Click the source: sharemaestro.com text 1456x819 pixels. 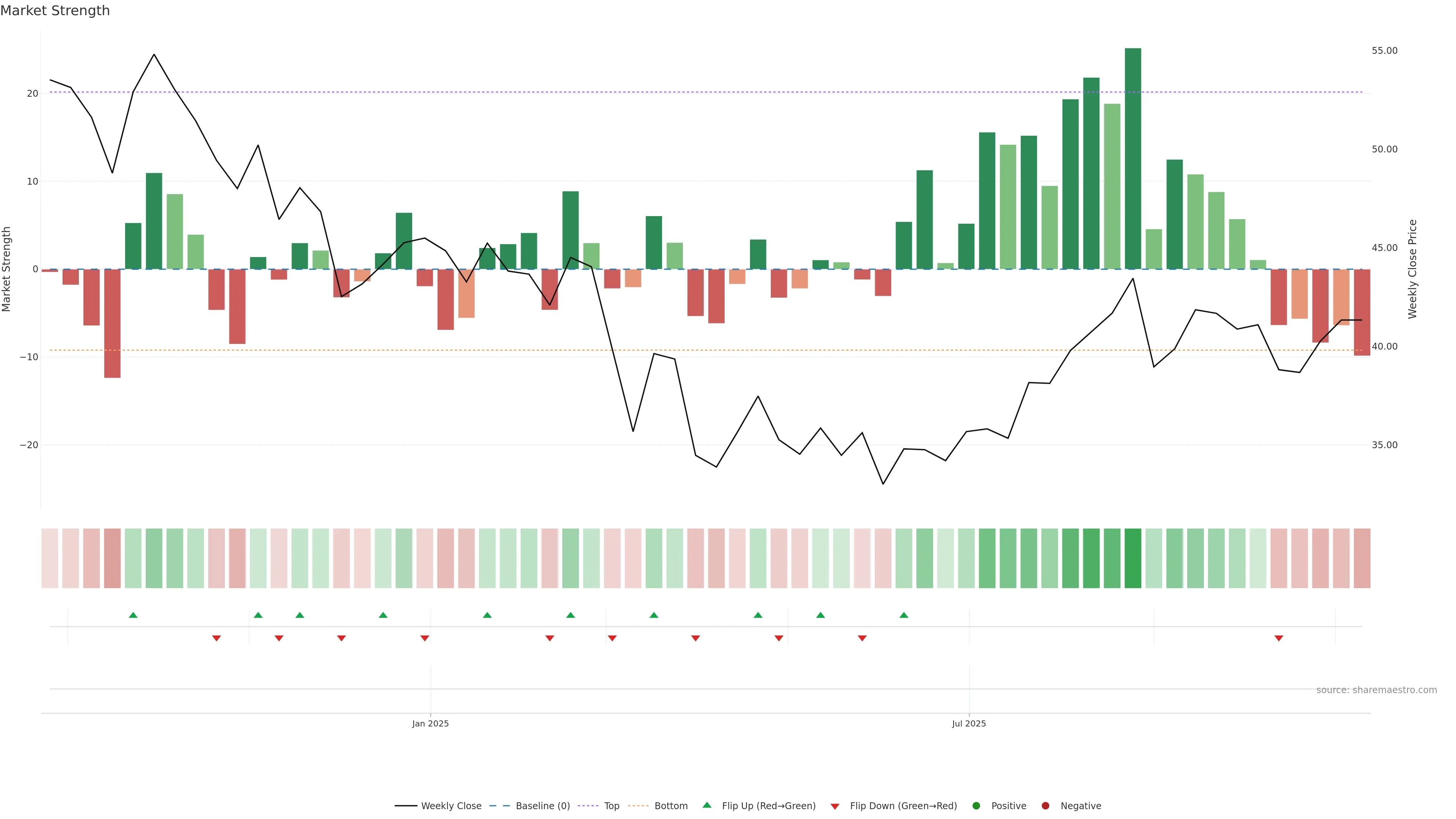(x=1376, y=690)
